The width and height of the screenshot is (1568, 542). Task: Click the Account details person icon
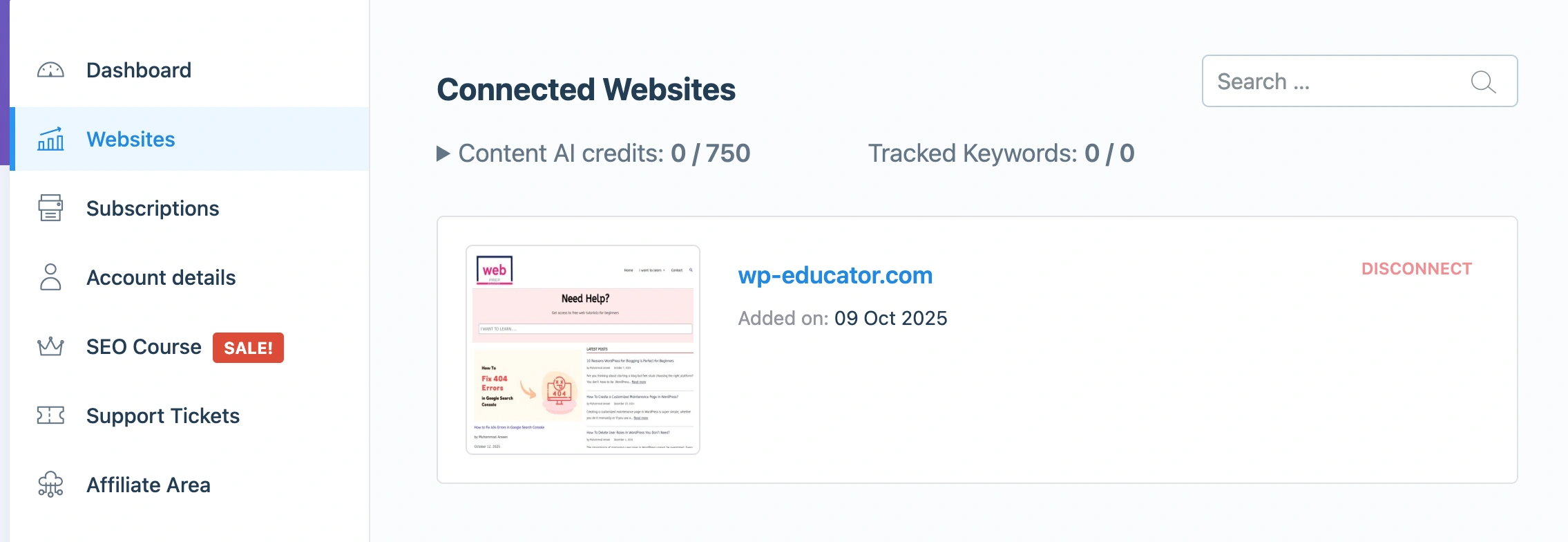coord(50,277)
